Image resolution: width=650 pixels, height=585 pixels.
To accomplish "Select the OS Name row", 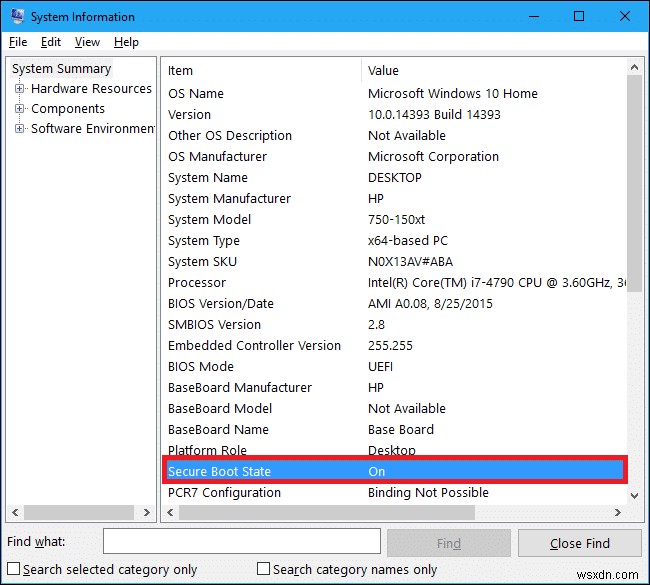I will pyautogui.click(x=394, y=94).
